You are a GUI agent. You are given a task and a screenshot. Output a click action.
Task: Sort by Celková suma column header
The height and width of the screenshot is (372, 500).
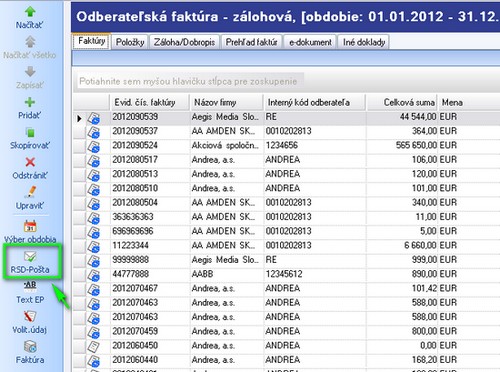(402, 102)
